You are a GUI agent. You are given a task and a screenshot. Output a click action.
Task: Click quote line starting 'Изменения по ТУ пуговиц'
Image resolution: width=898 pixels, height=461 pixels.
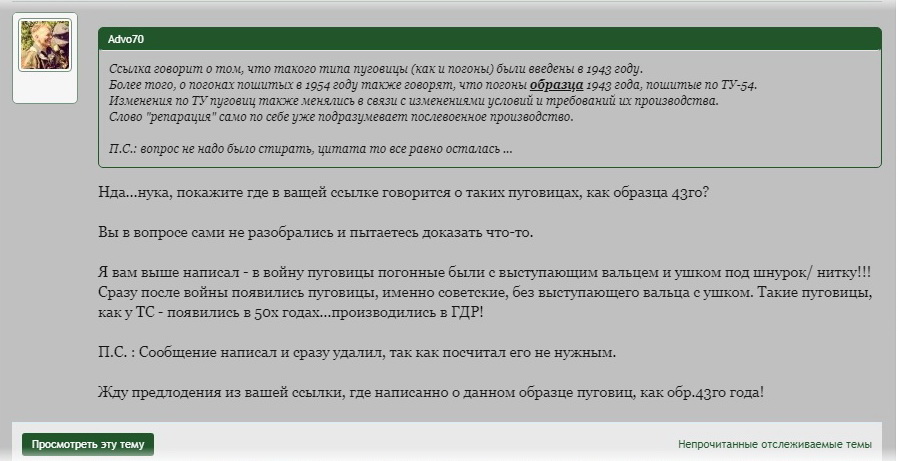point(413,101)
